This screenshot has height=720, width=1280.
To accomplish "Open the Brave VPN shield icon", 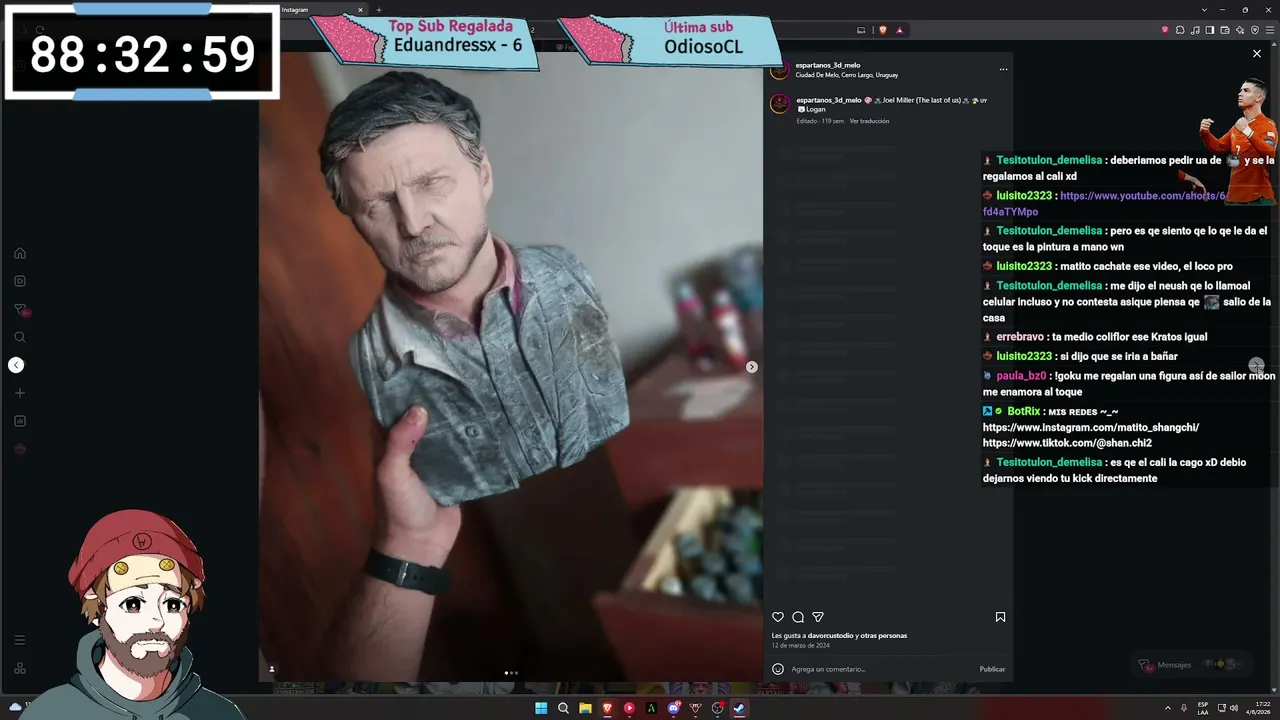I will (x=1255, y=30).
